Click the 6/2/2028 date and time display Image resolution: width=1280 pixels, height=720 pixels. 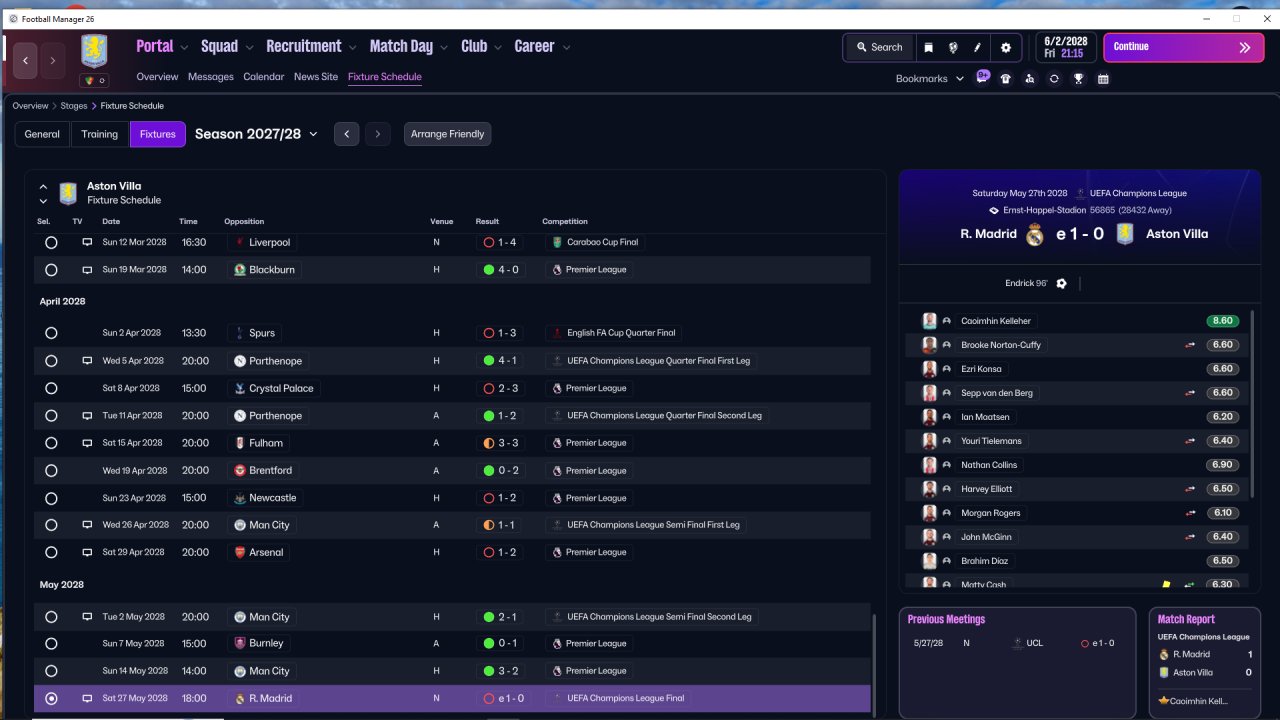coord(1066,47)
